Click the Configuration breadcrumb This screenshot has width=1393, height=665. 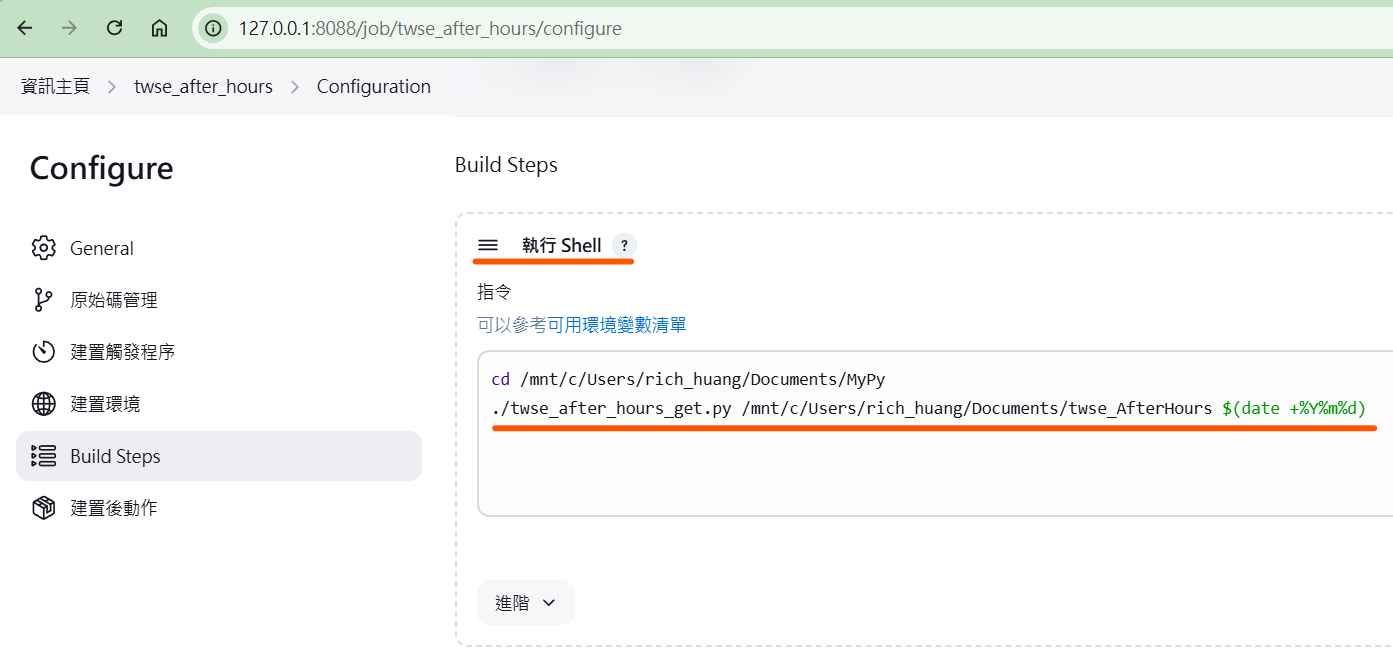pyautogui.click(x=373, y=87)
